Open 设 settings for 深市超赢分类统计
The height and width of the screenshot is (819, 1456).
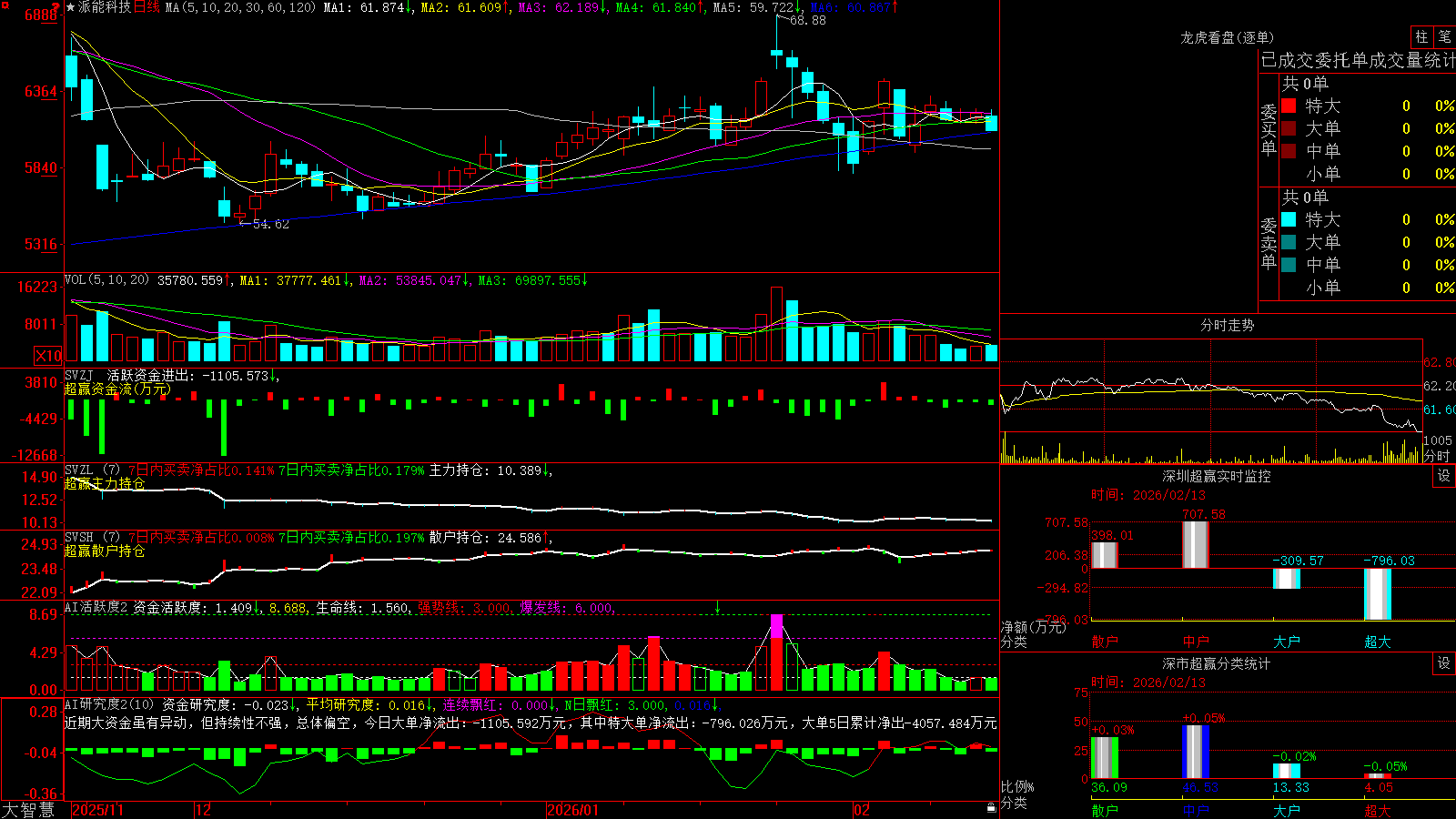[x=1444, y=663]
